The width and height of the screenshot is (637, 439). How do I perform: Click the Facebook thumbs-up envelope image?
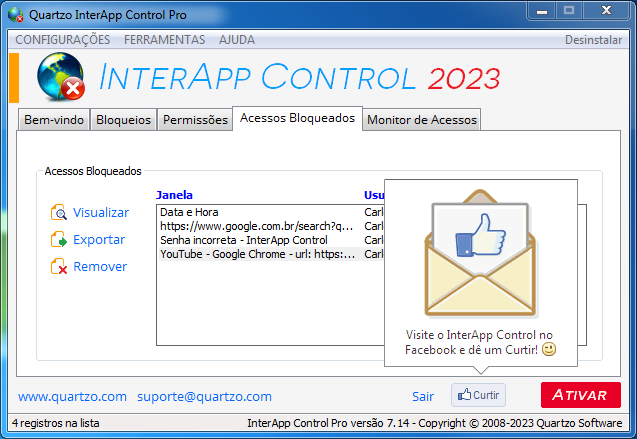coord(480,258)
